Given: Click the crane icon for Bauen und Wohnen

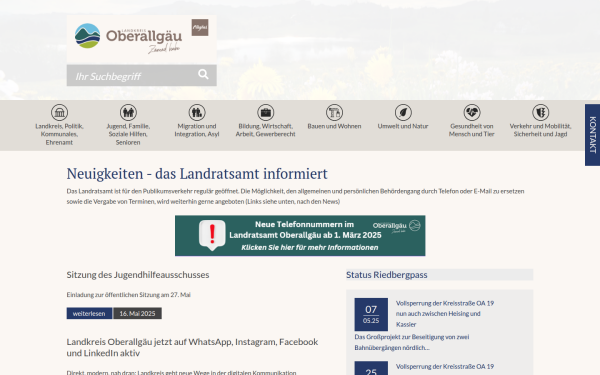Looking at the screenshot, I should 334,112.
